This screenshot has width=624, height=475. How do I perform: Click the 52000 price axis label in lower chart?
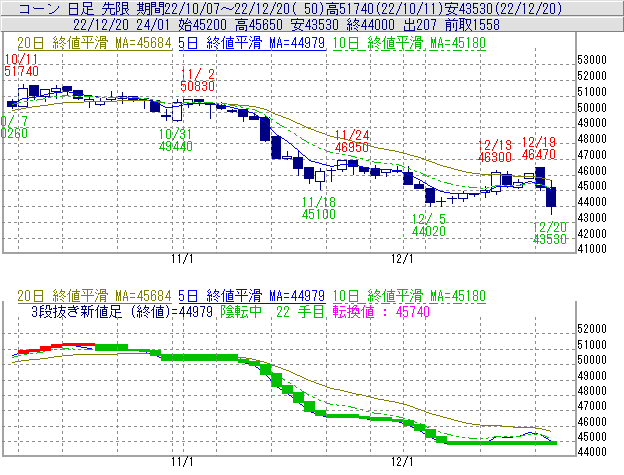[x=592, y=329]
